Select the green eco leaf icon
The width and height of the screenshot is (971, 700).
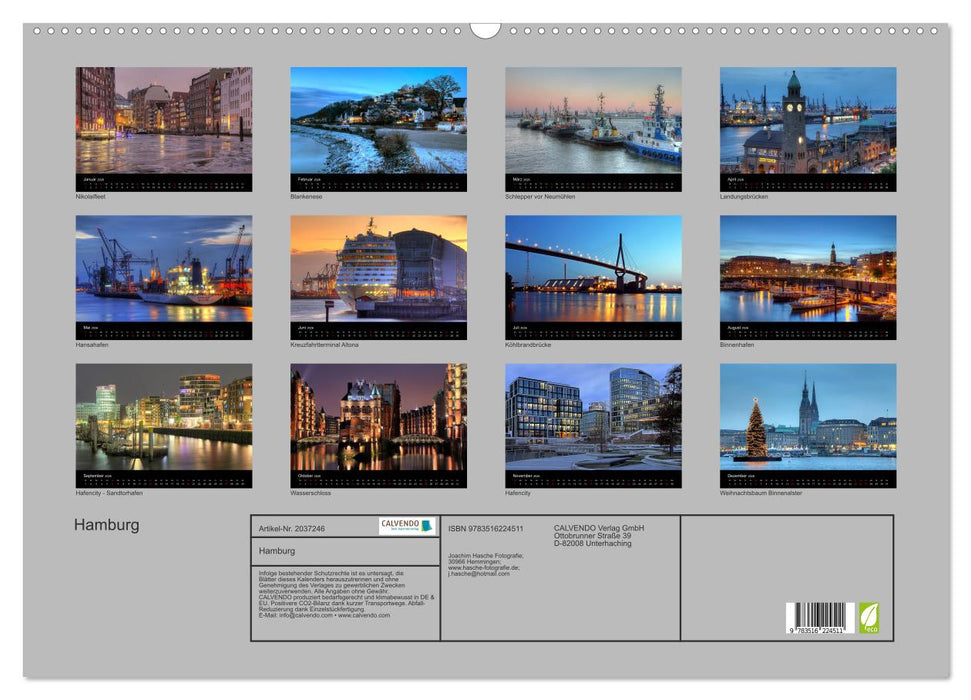coord(870,618)
